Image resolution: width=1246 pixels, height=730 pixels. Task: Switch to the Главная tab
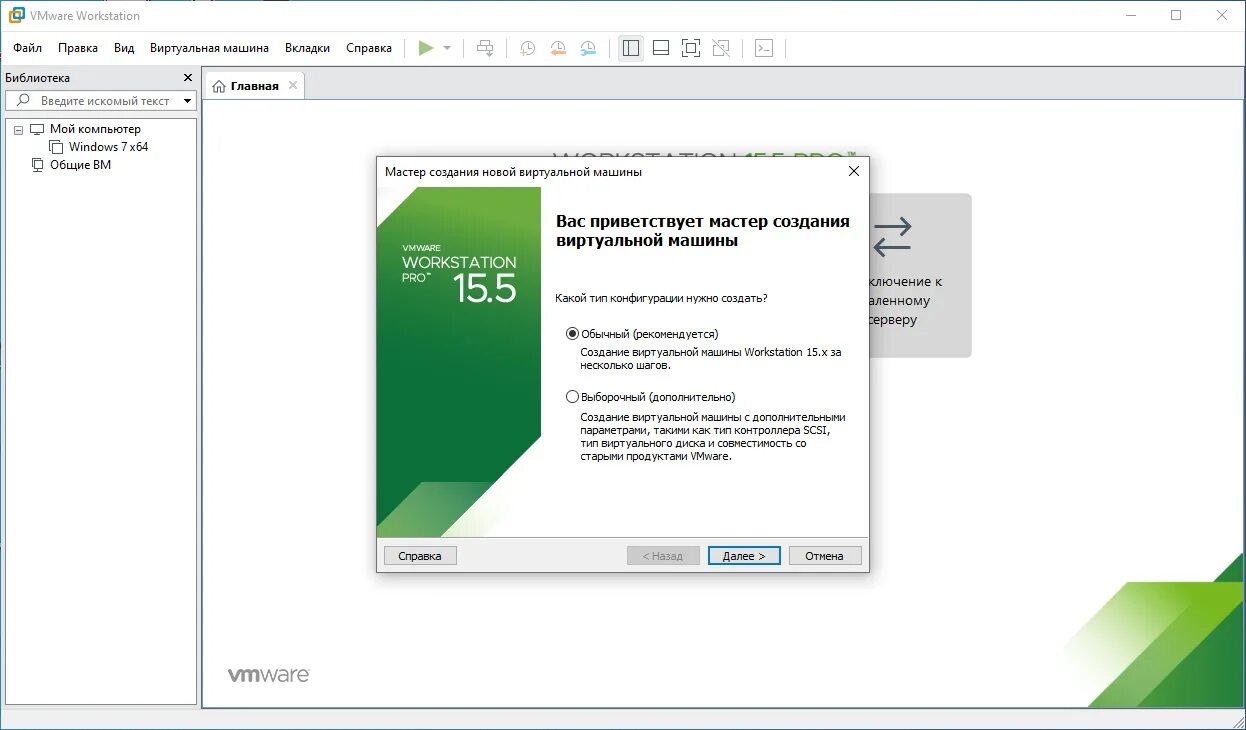254,86
